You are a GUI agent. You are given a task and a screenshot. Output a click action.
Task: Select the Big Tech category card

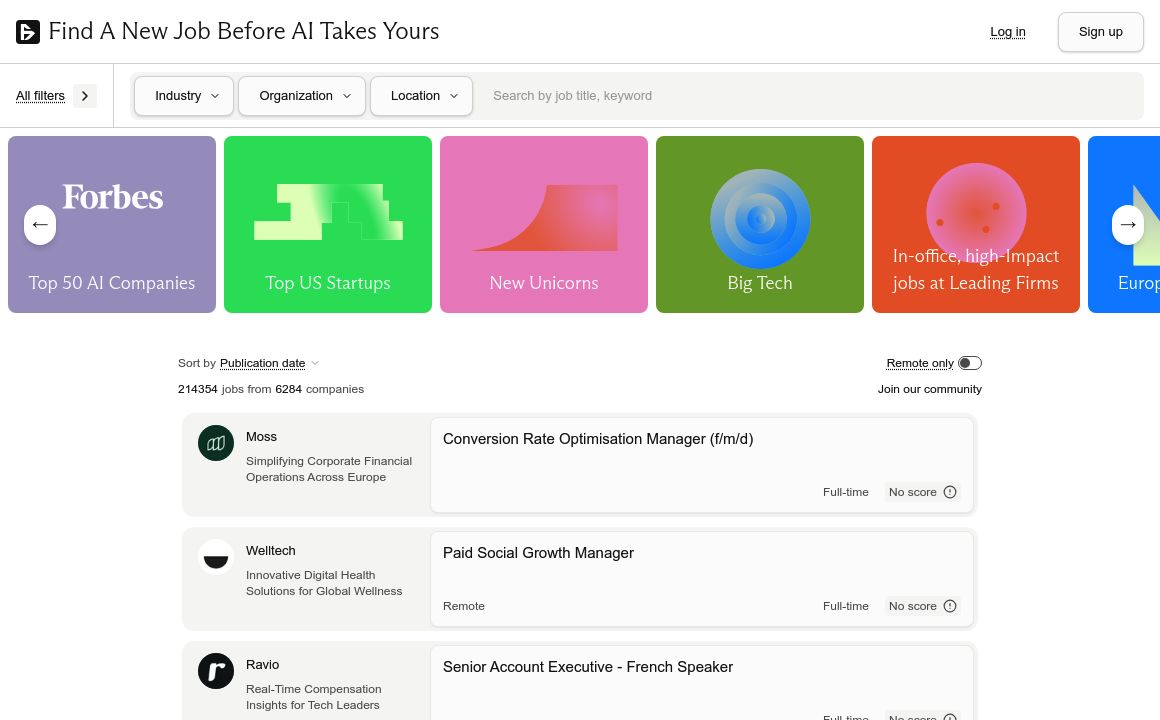pyautogui.click(x=760, y=225)
